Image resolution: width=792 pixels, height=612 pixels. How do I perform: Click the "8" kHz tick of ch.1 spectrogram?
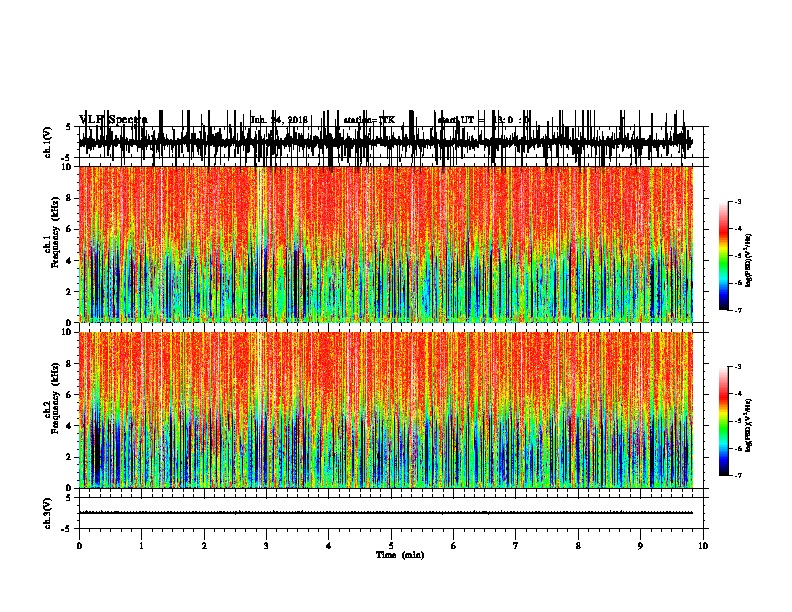tap(69, 198)
